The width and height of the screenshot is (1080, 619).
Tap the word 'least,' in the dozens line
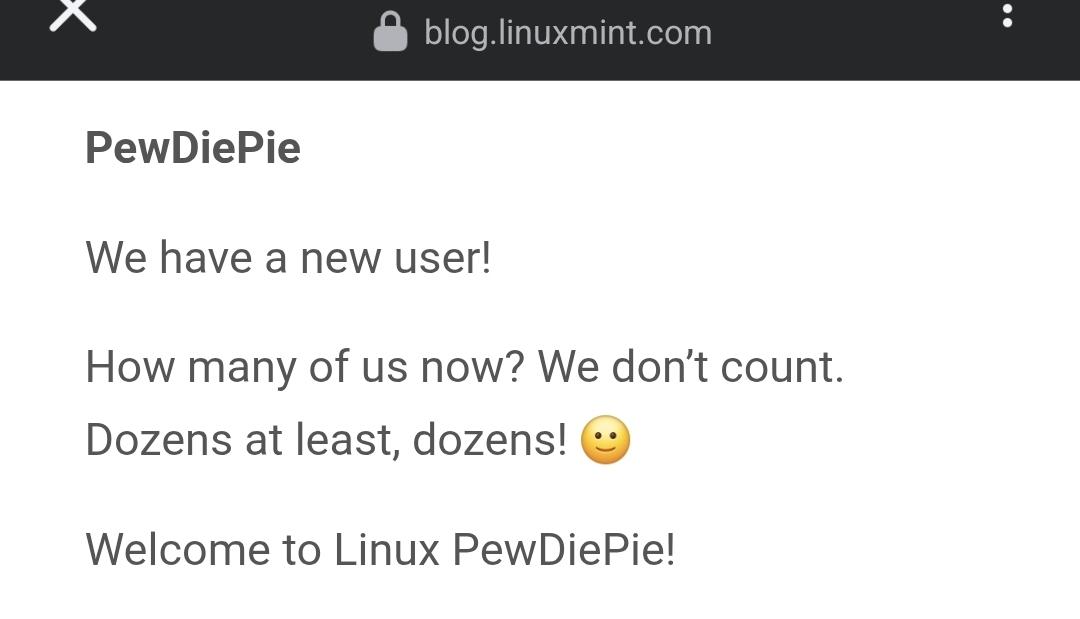pyautogui.click(x=348, y=441)
